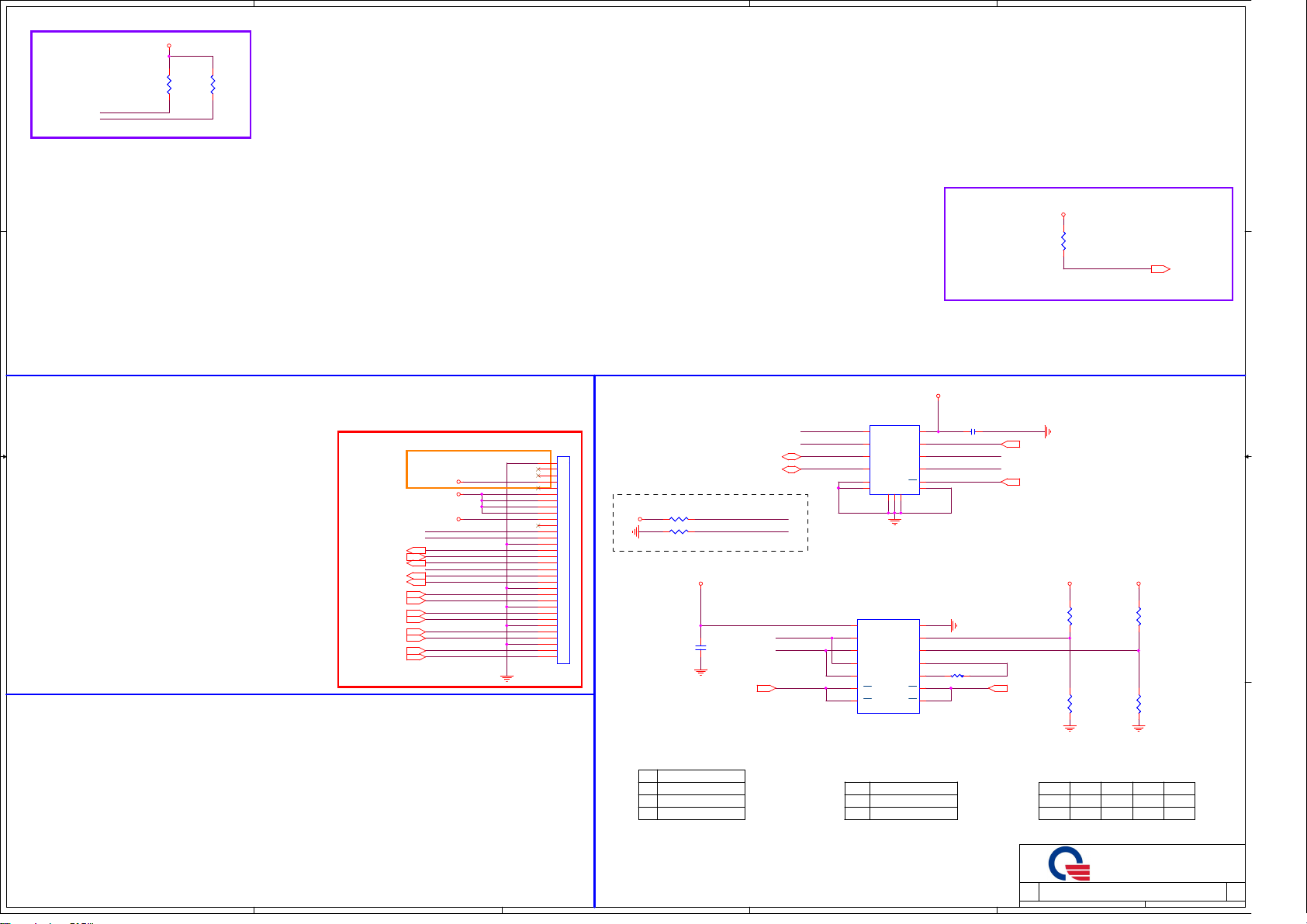Screen dimensions: 1307x924
Task: Select the capacitor beside the upper IC
Action: [x=973, y=431]
